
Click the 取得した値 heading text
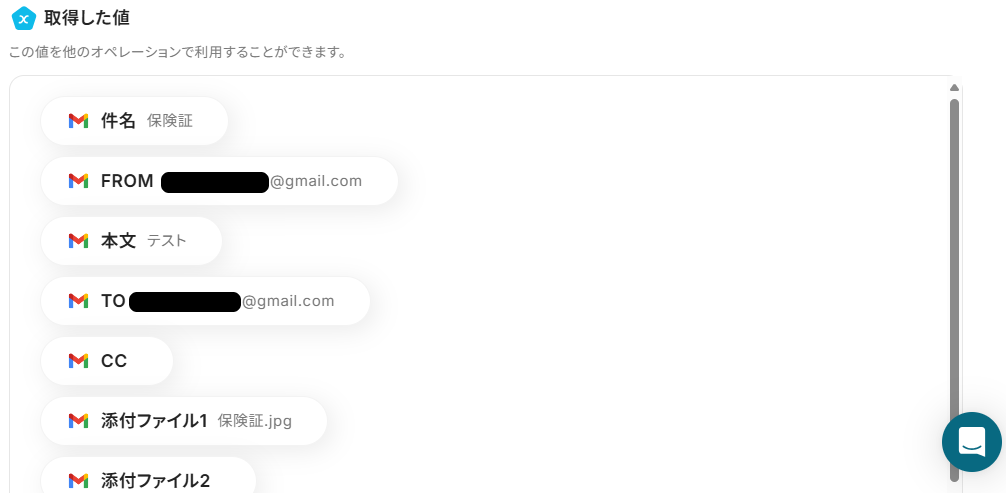point(87,18)
